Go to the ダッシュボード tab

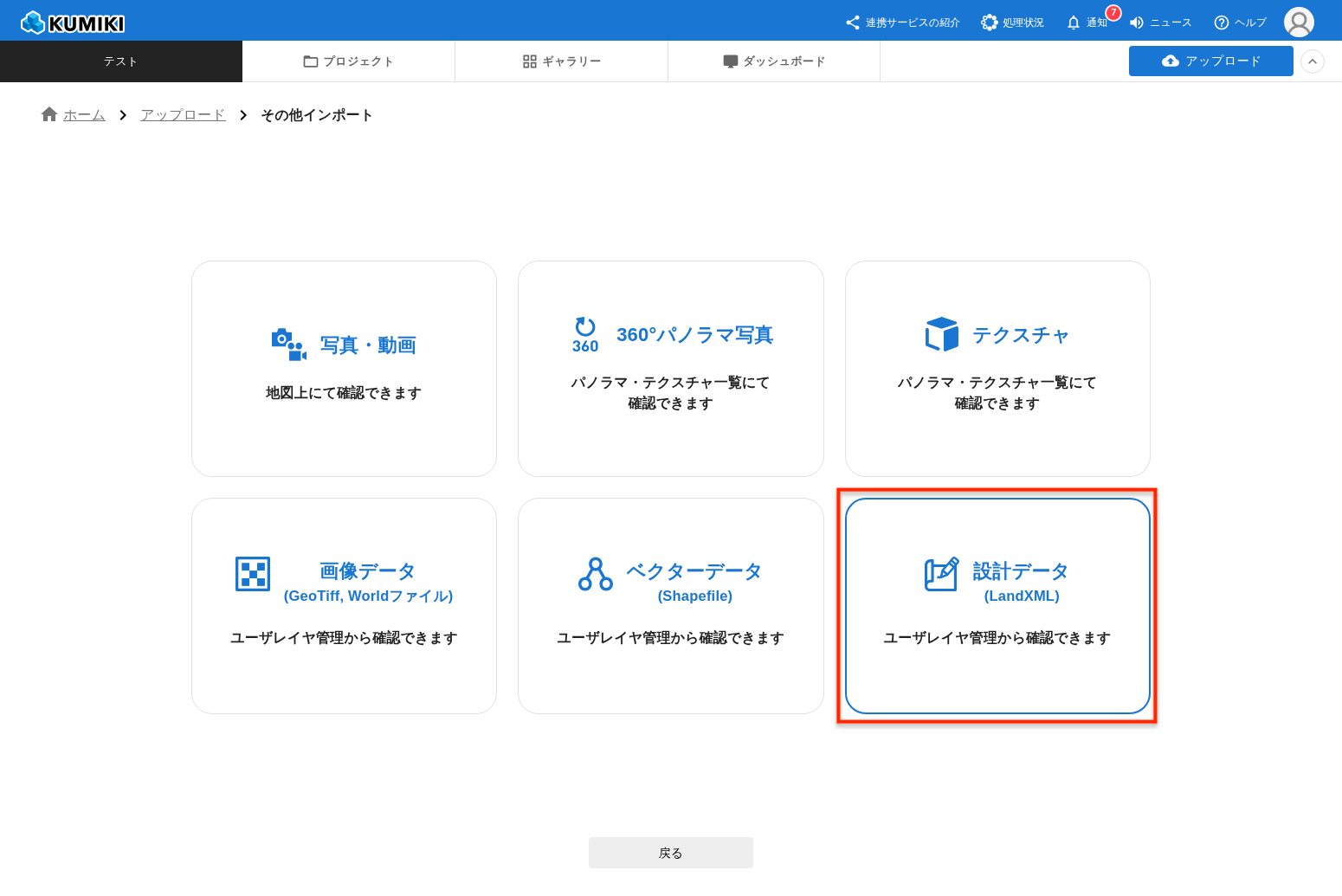point(774,61)
